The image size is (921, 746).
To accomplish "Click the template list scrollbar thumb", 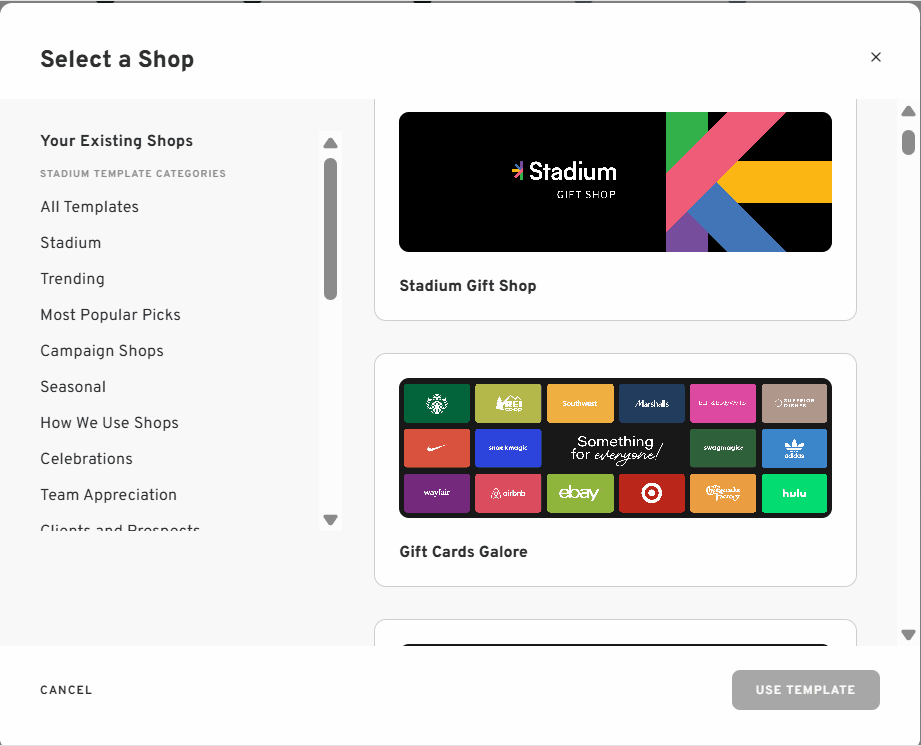I will [x=908, y=142].
